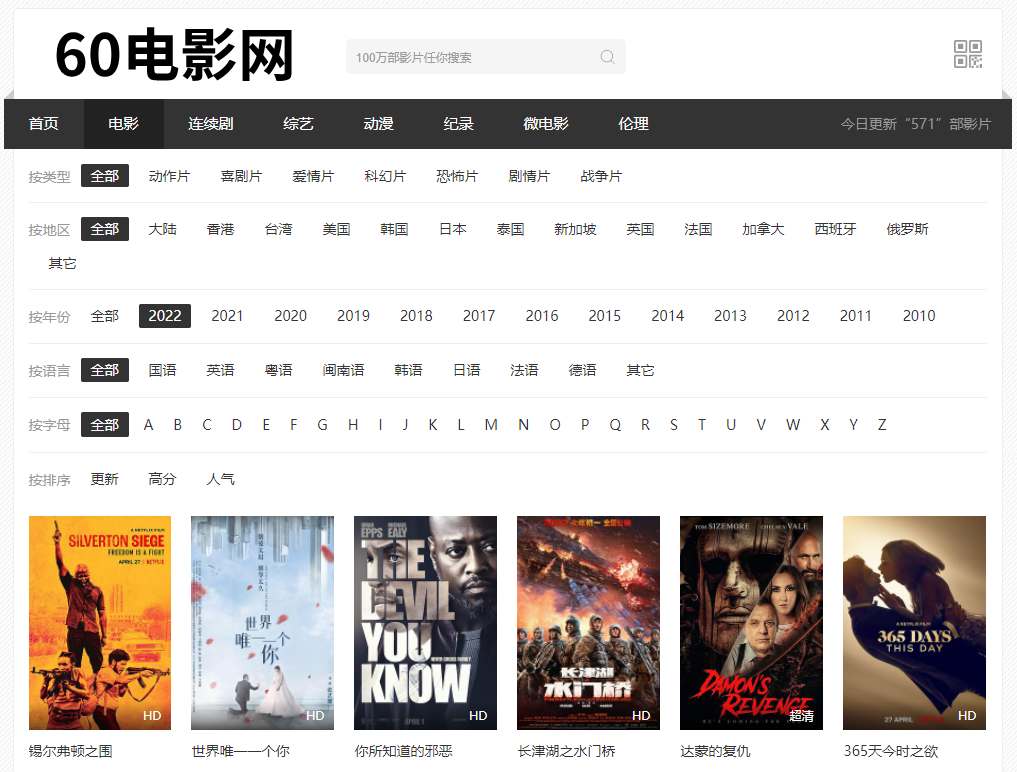The height and width of the screenshot is (772, 1017).
Task: Filter by type 动作片
Action: tap(169, 176)
